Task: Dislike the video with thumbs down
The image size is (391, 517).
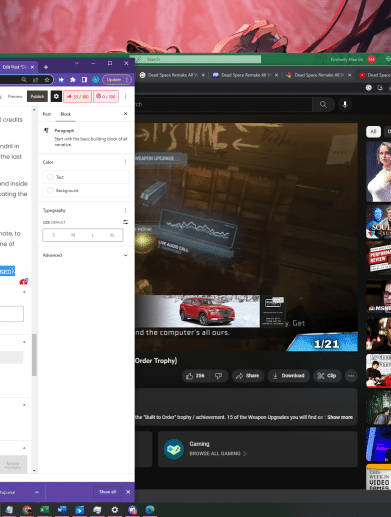Action: (x=219, y=376)
